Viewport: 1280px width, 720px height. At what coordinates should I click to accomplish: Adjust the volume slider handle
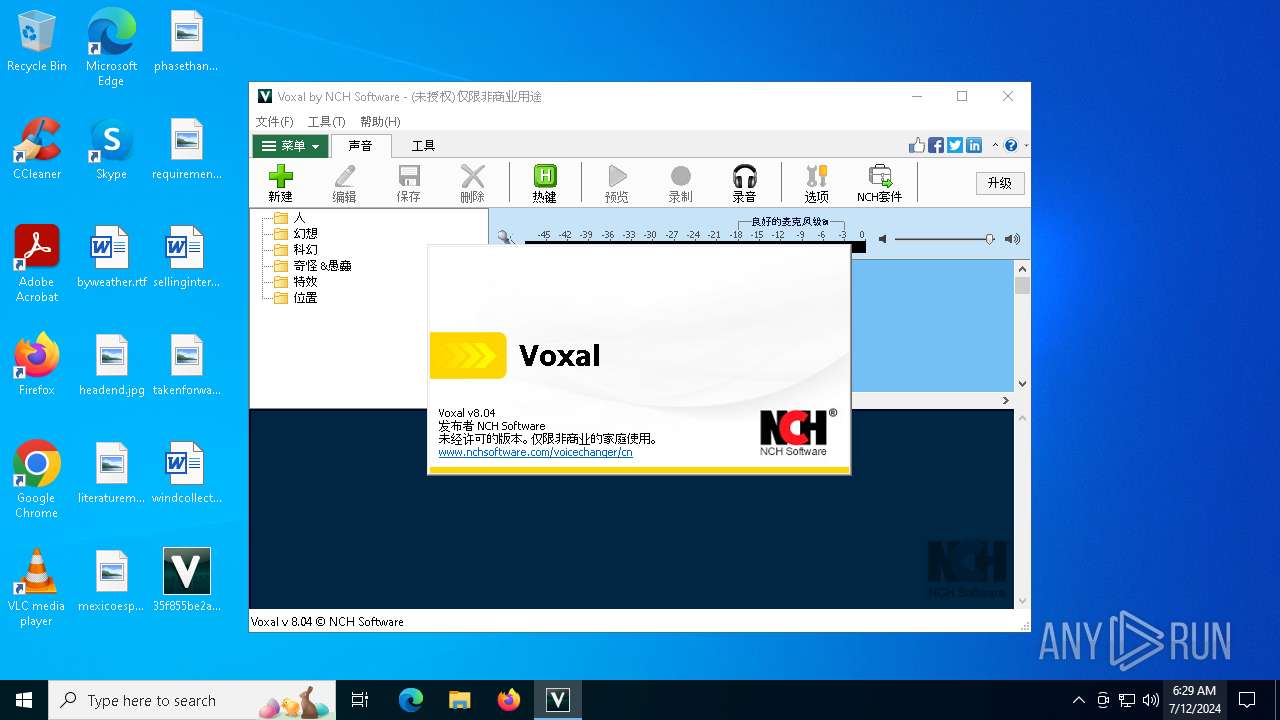click(989, 239)
